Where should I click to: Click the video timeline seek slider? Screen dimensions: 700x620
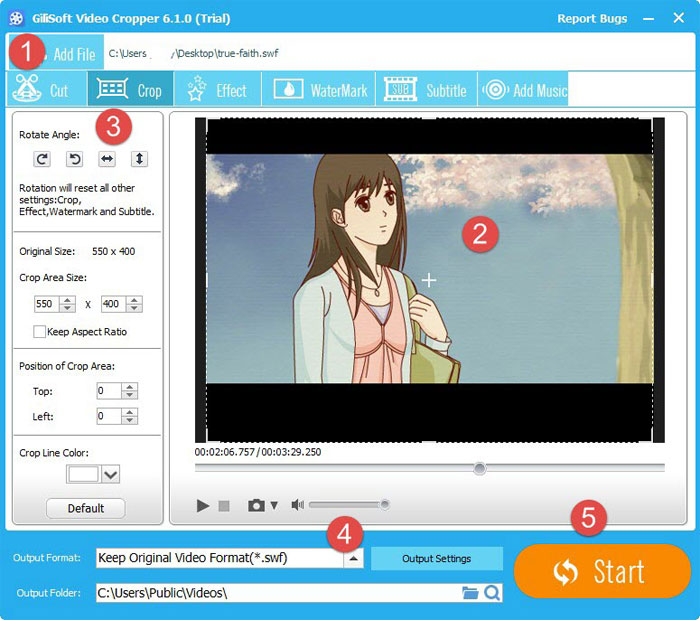click(430, 468)
